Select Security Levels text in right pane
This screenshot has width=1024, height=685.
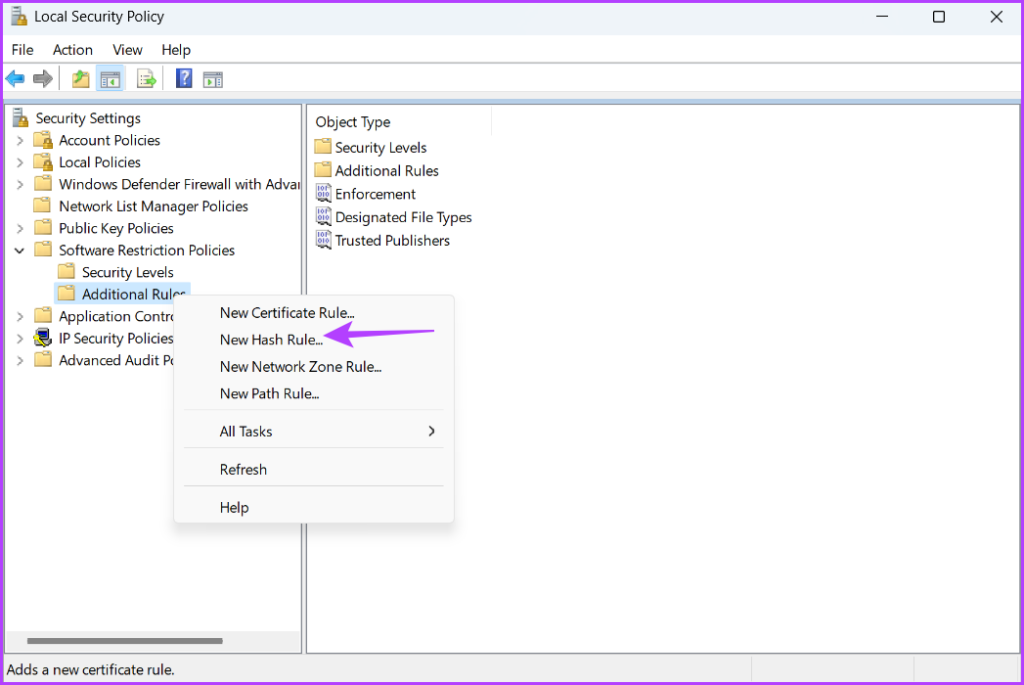tap(381, 148)
